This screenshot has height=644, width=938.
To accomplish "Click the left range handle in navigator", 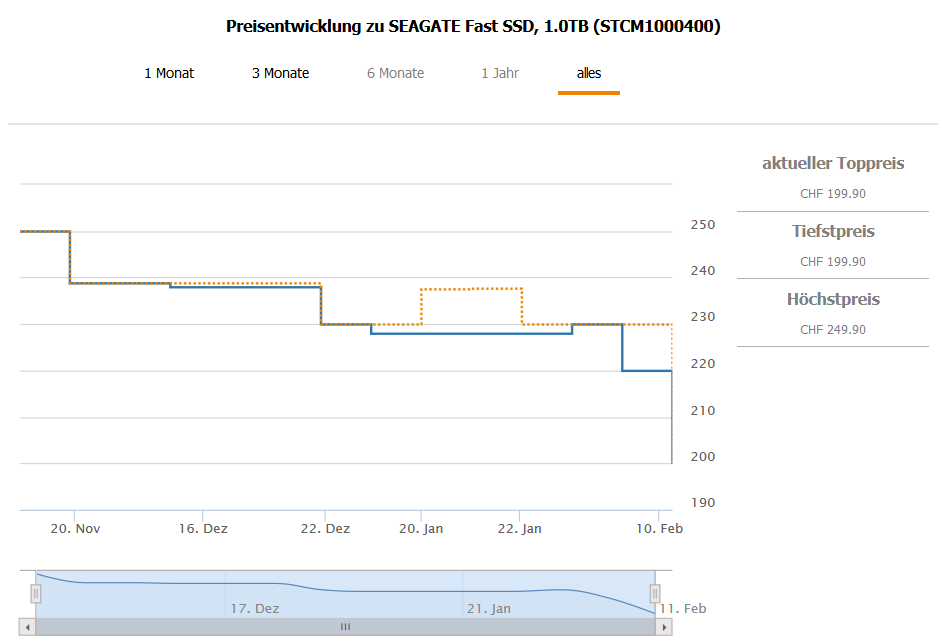I will pyautogui.click(x=36, y=594).
